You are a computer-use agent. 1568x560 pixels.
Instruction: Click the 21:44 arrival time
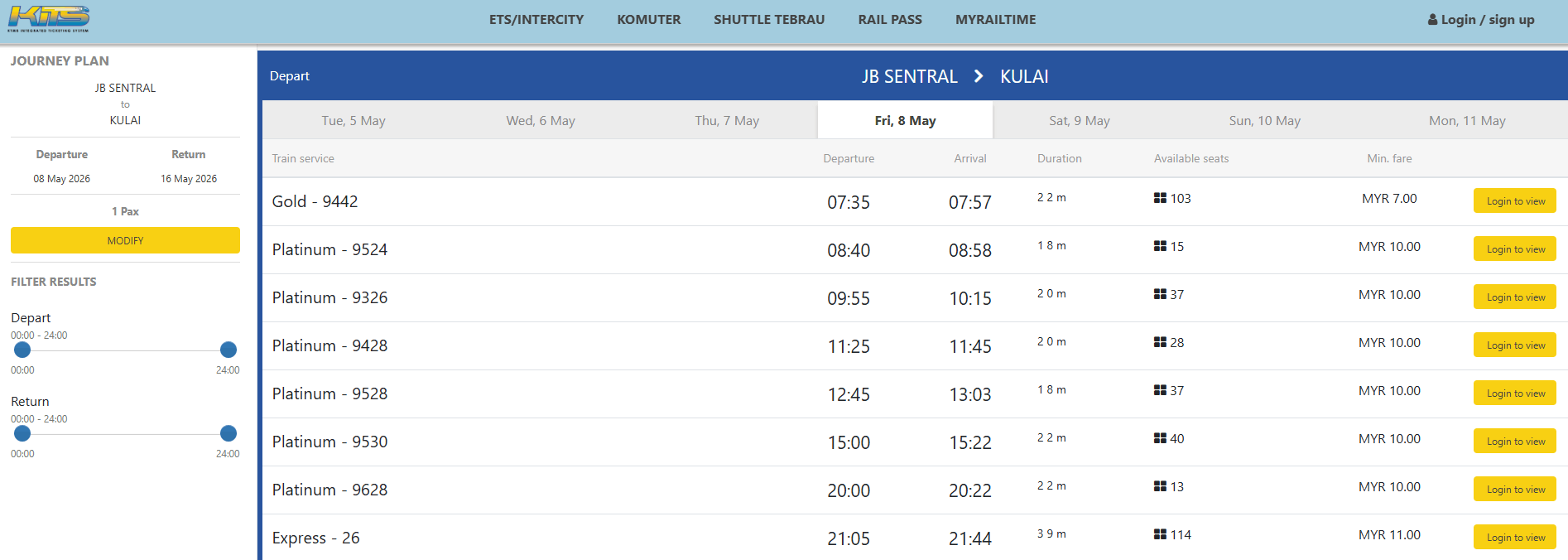[970, 538]
